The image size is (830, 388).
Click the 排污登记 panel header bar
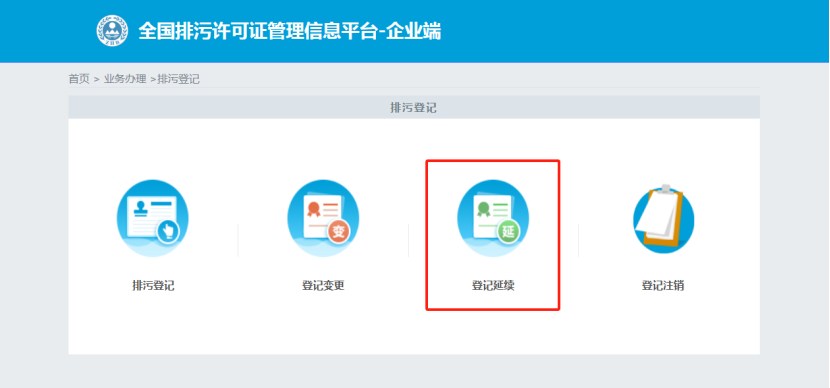pyautogui.click(x=414, y=107)
